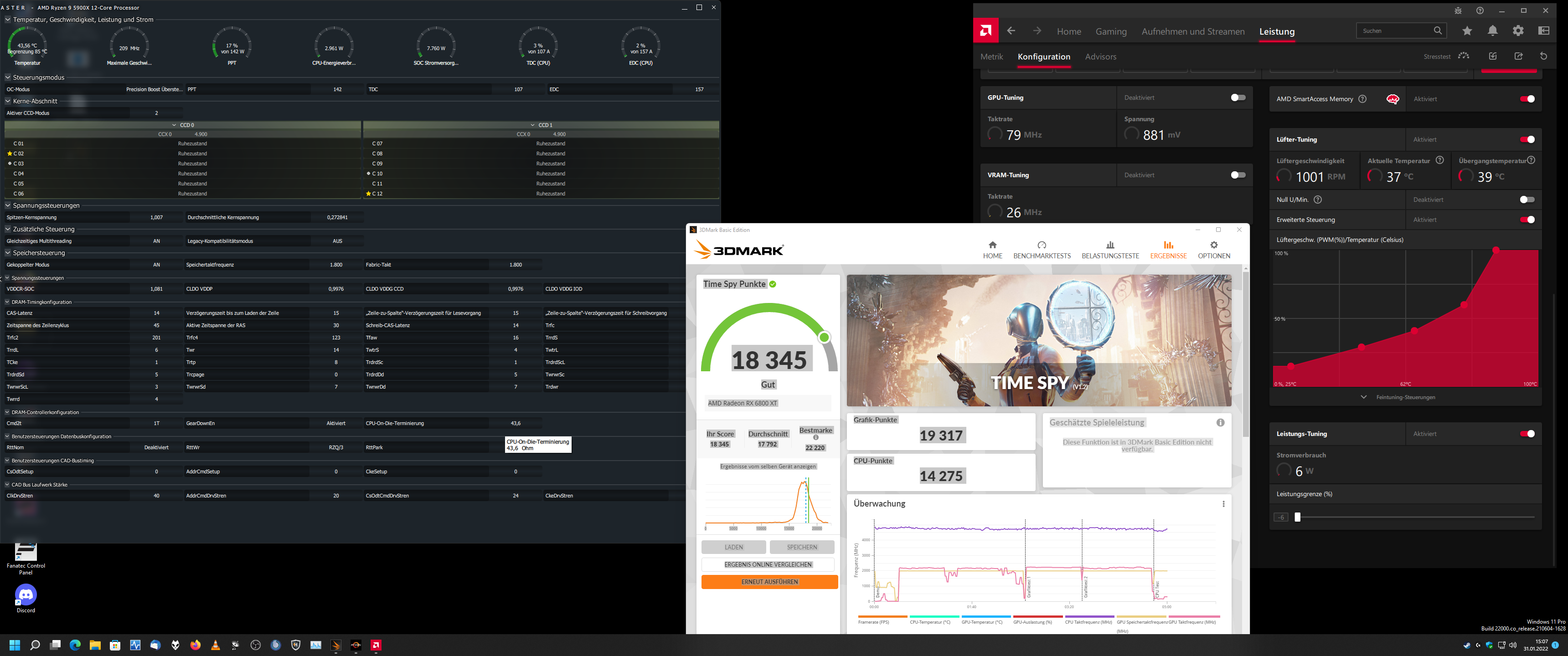
Task: Open the Advisors sub-tab
Action: [1100, 56]
